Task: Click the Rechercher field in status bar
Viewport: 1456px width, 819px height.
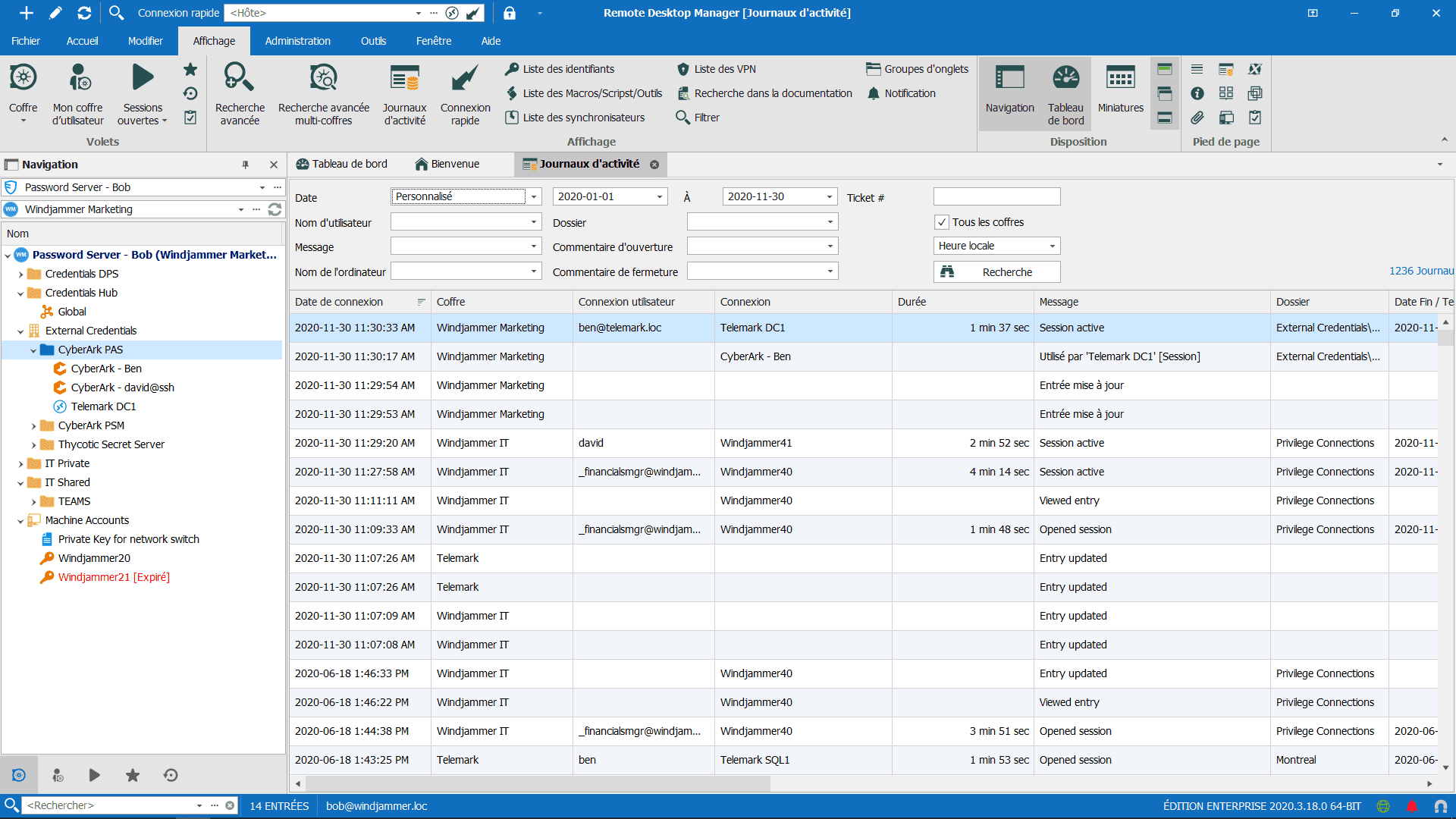Action: tap(109, 805)
